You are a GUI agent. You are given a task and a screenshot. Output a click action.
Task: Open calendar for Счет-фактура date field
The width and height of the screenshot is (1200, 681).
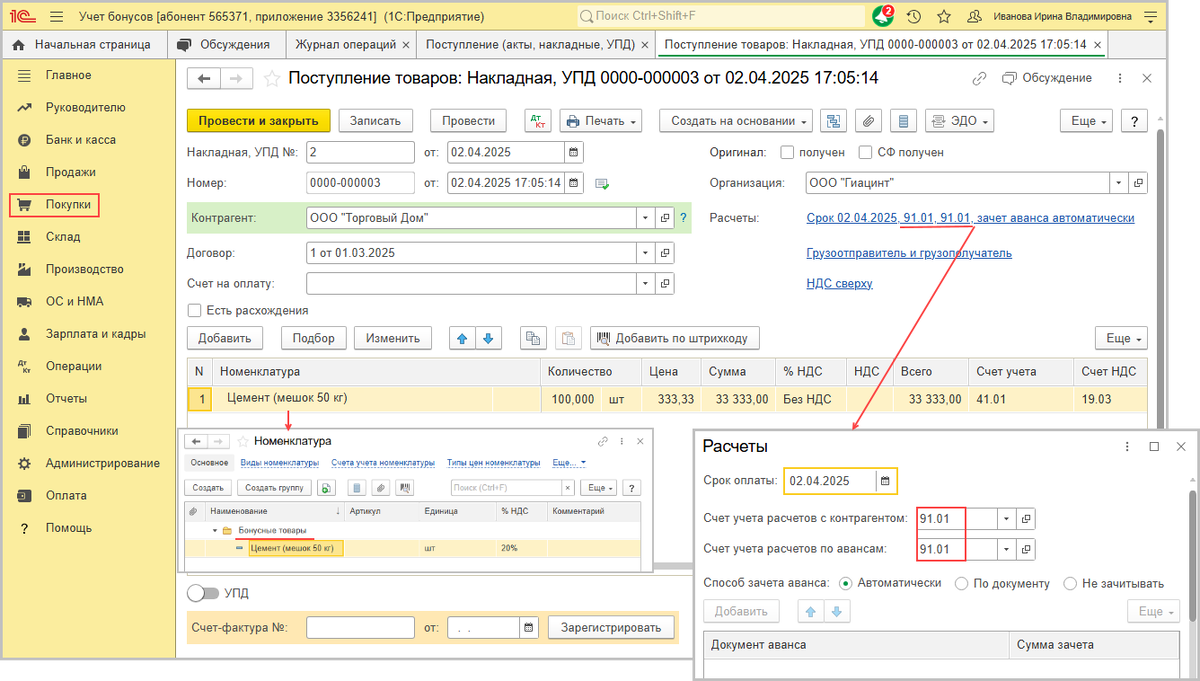click(528, 628)
